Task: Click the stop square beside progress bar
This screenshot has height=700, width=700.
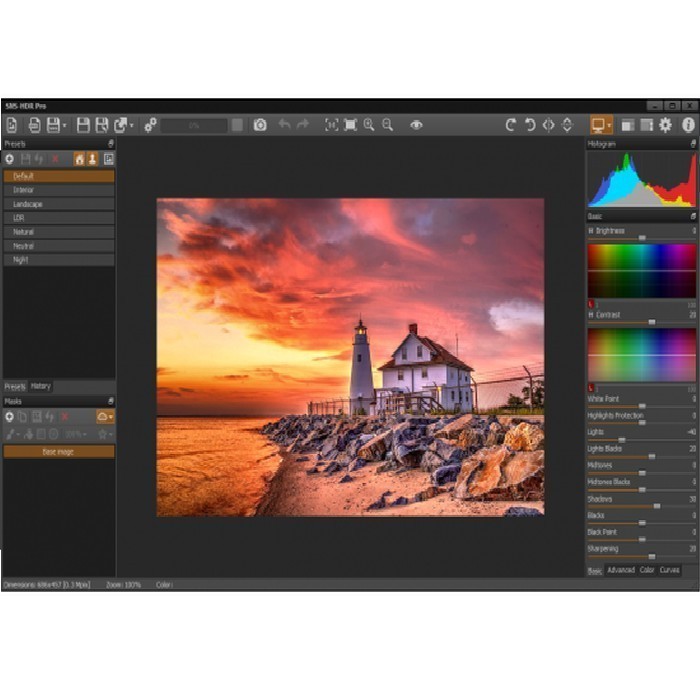Action: 237,125
